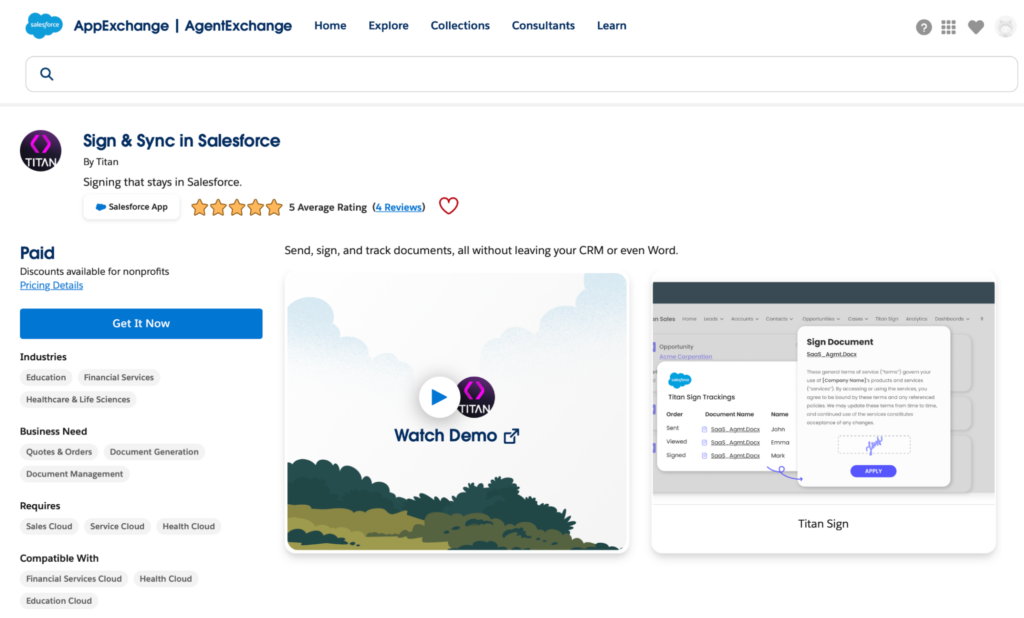Open the app launcher grid icon
This screenshot has width=1024, height=618.
948,27
